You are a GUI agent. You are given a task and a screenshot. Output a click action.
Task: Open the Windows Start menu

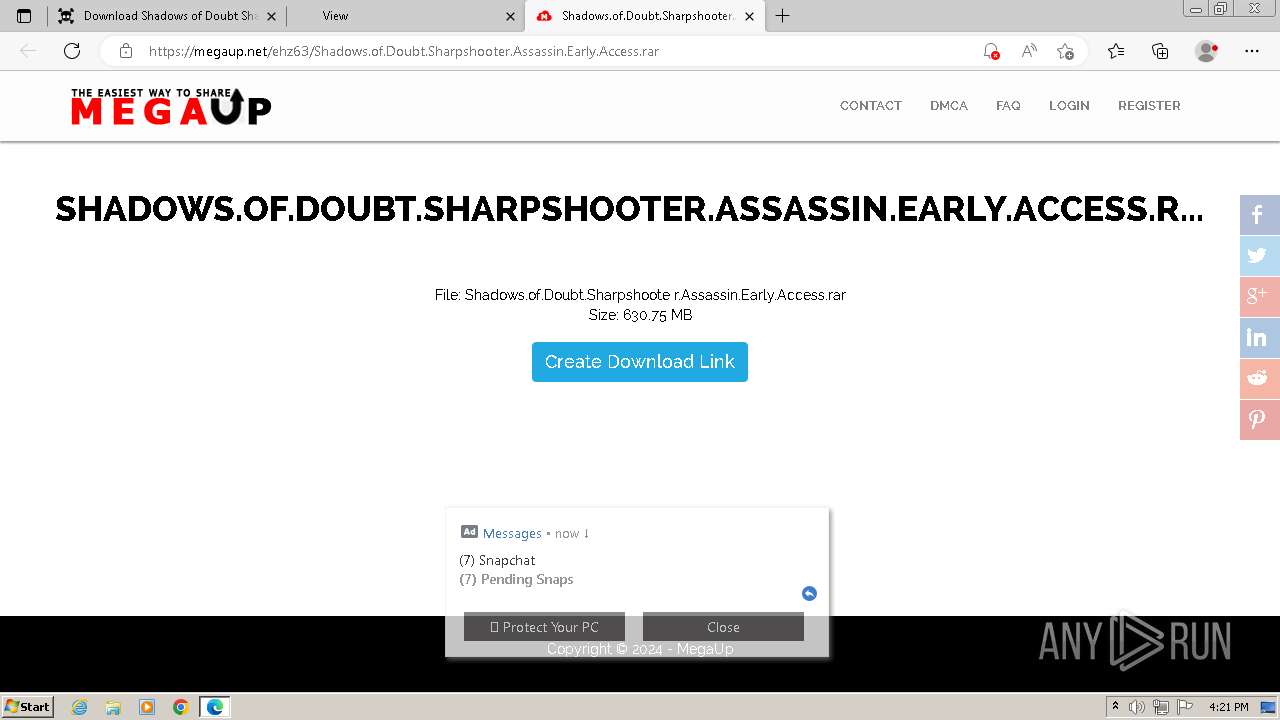point(28,706)
